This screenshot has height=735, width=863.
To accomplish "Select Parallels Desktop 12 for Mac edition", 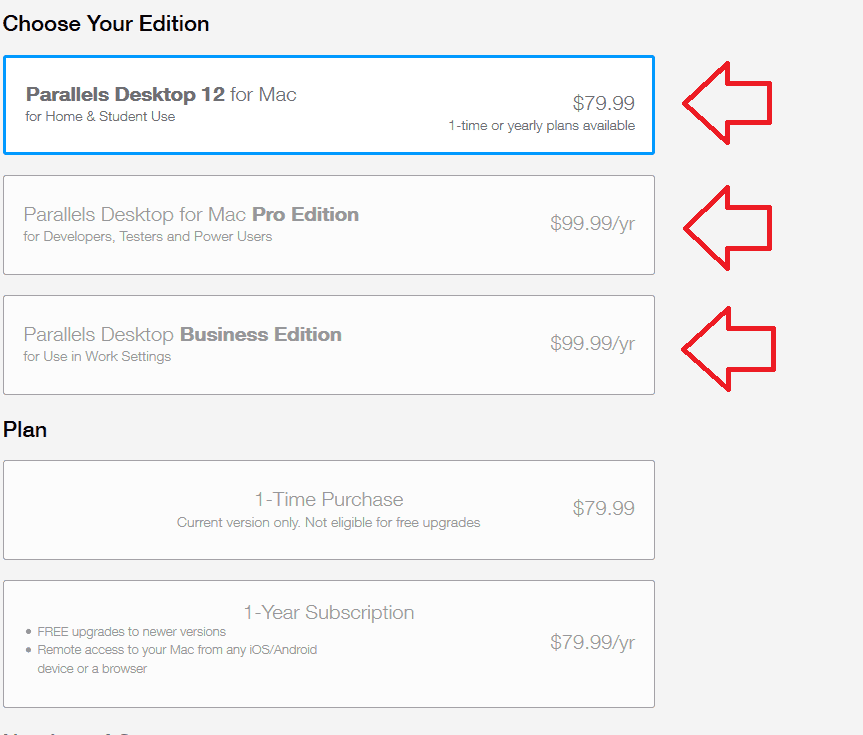I will (x=329, y=105).
